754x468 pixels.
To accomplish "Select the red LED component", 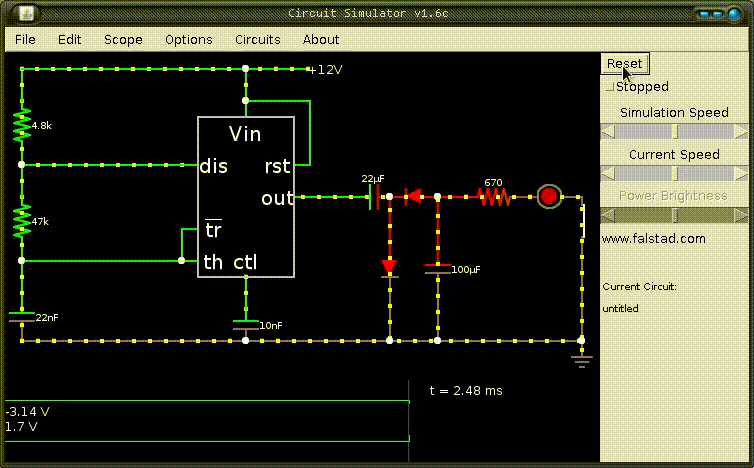I will pyautogui.click(x=549, y=196).
